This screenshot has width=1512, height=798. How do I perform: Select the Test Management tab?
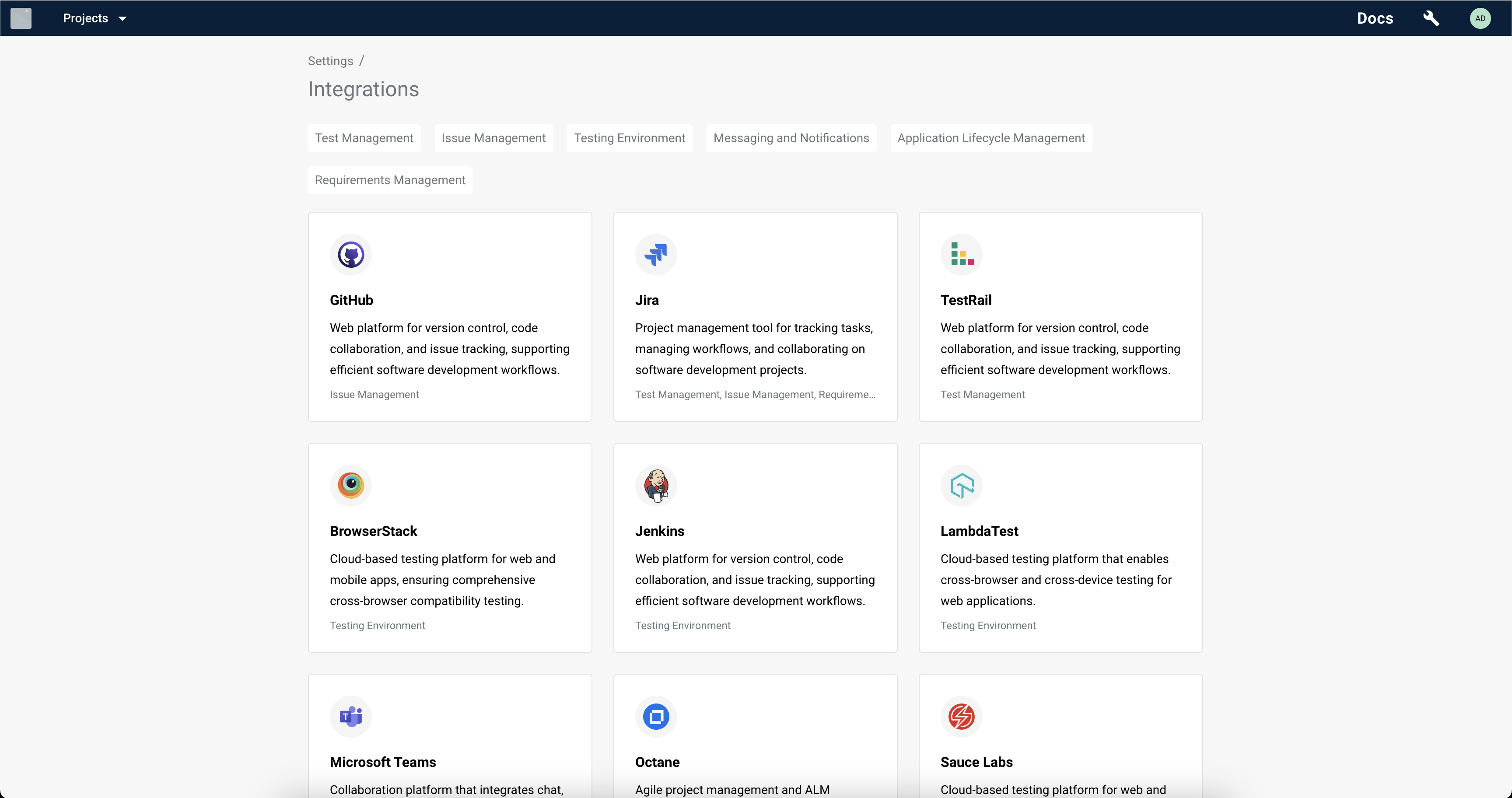pos(364,138)
